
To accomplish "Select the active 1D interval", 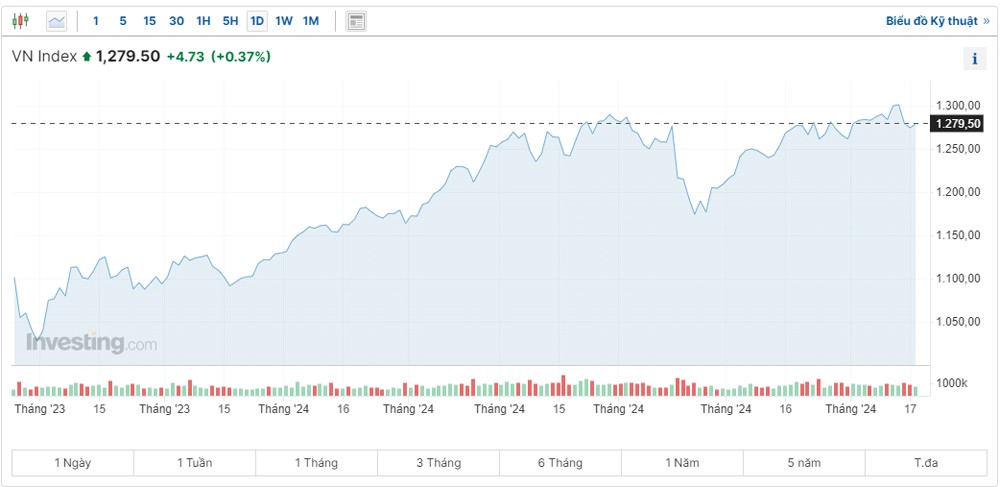I will point(257,20).
